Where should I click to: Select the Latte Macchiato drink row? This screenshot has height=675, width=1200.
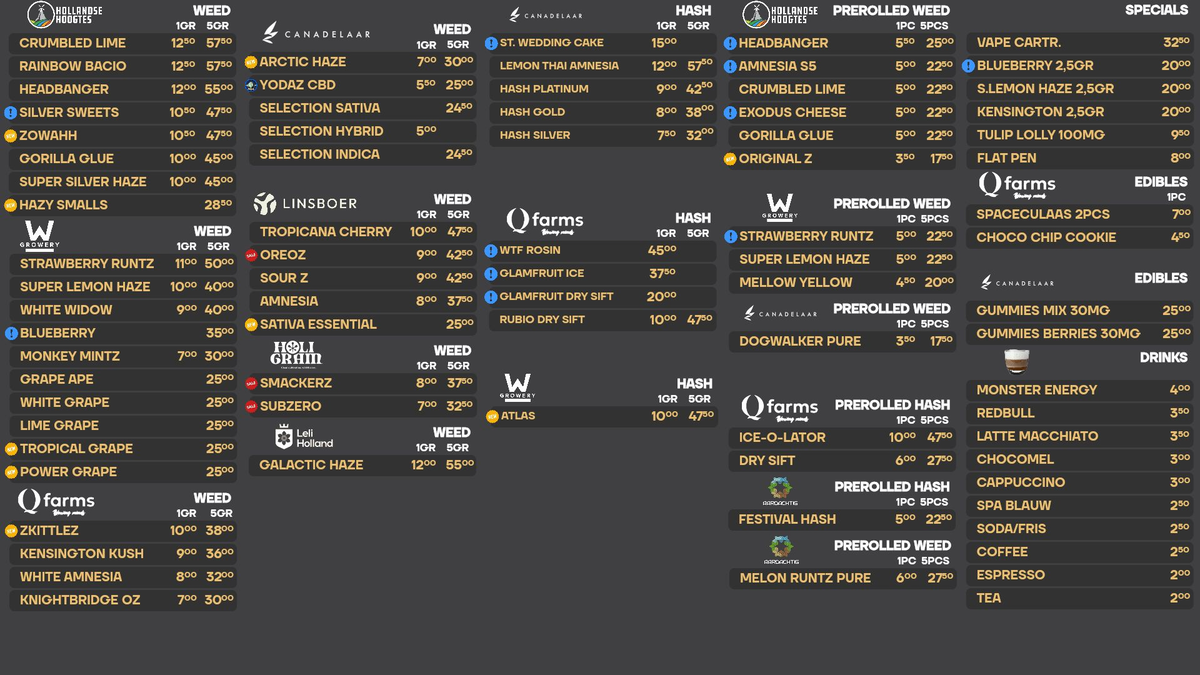(x=1081, y=436)
